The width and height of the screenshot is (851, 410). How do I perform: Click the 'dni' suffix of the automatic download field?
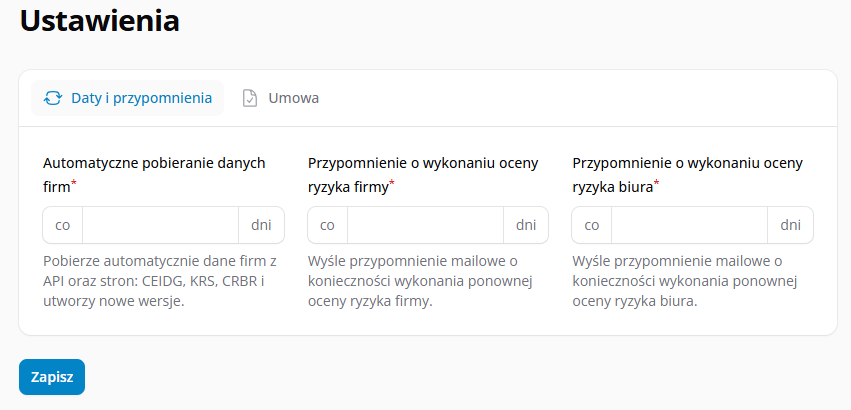(261, 225)
